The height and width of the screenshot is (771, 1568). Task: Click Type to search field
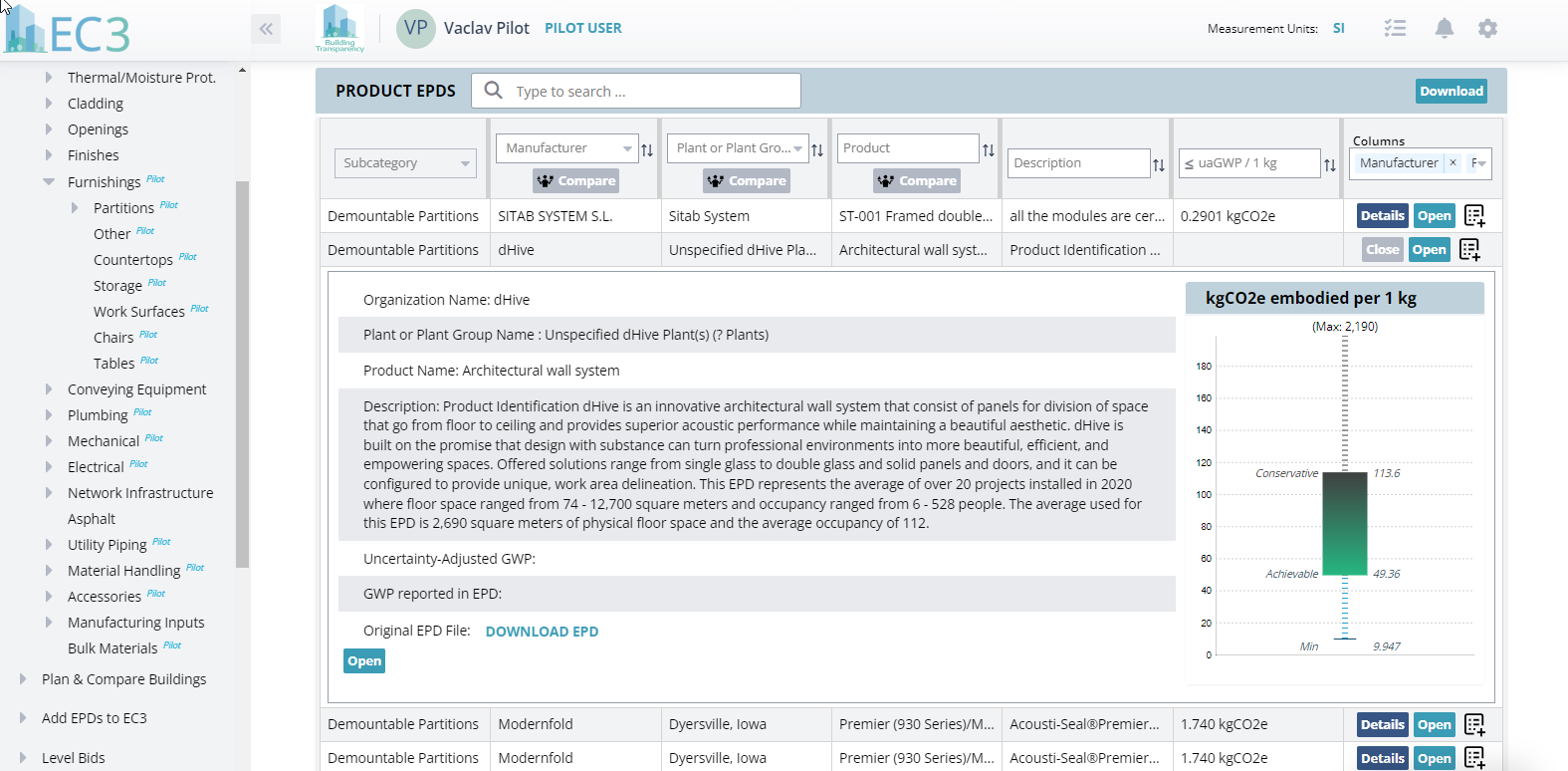click(x=636, y=91)
